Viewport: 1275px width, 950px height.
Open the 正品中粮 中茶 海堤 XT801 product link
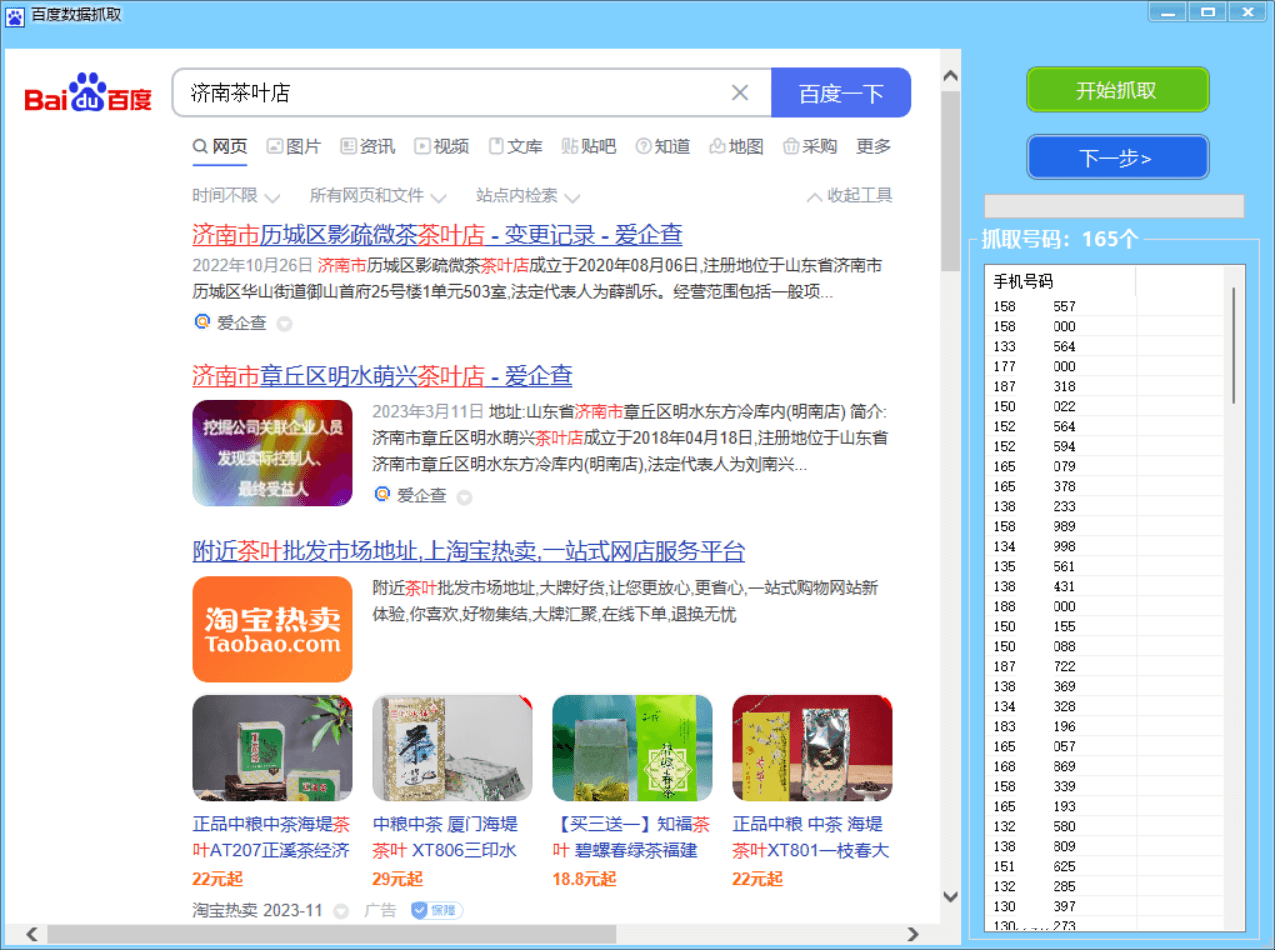click(x=811, y=837)
